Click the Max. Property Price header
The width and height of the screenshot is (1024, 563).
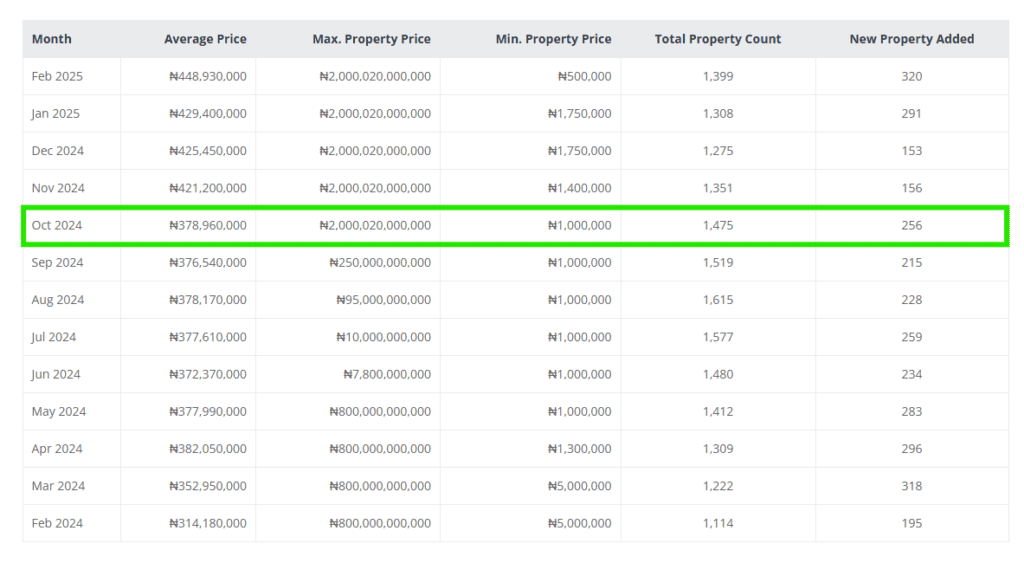(x=372, y=39)
